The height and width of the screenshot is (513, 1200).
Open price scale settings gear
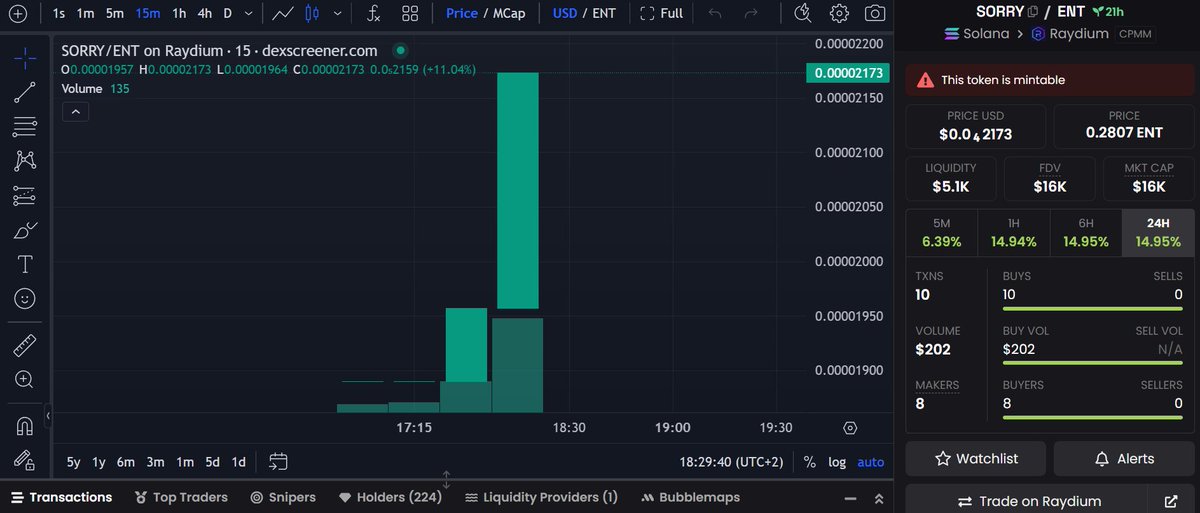(x=850, y=427)
